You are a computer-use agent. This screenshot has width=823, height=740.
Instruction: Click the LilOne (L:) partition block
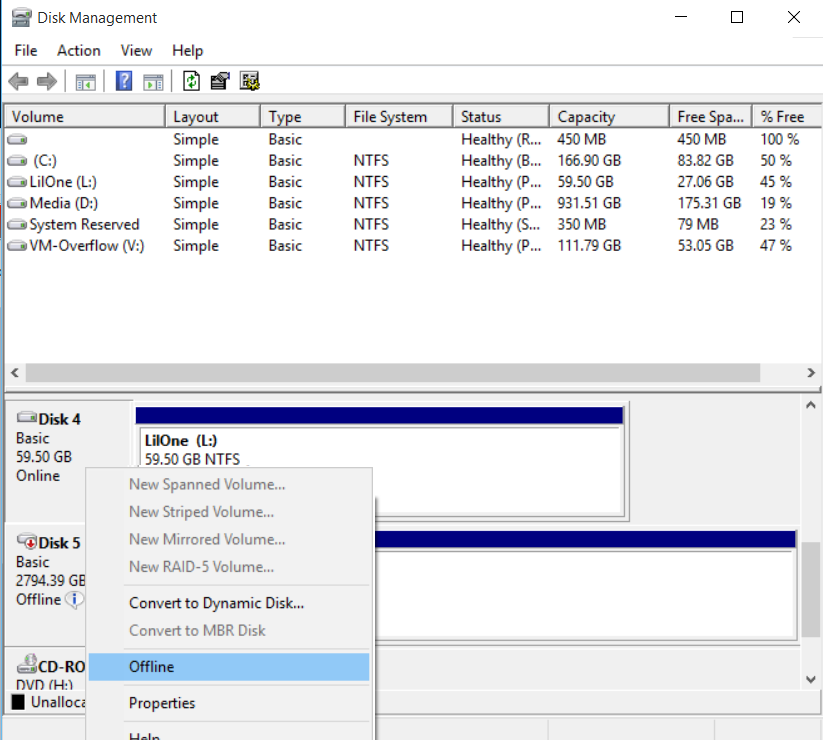click(x=380, y=448)
